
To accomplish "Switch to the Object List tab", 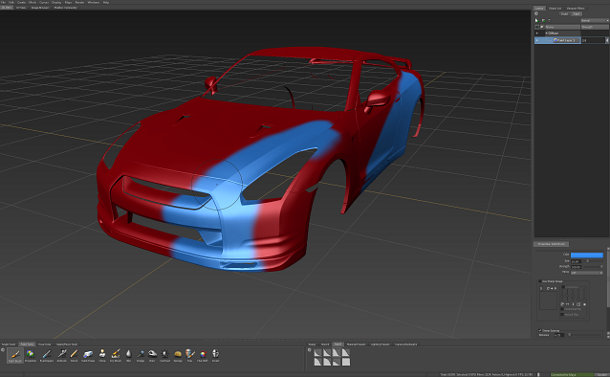I will point(555,8).
